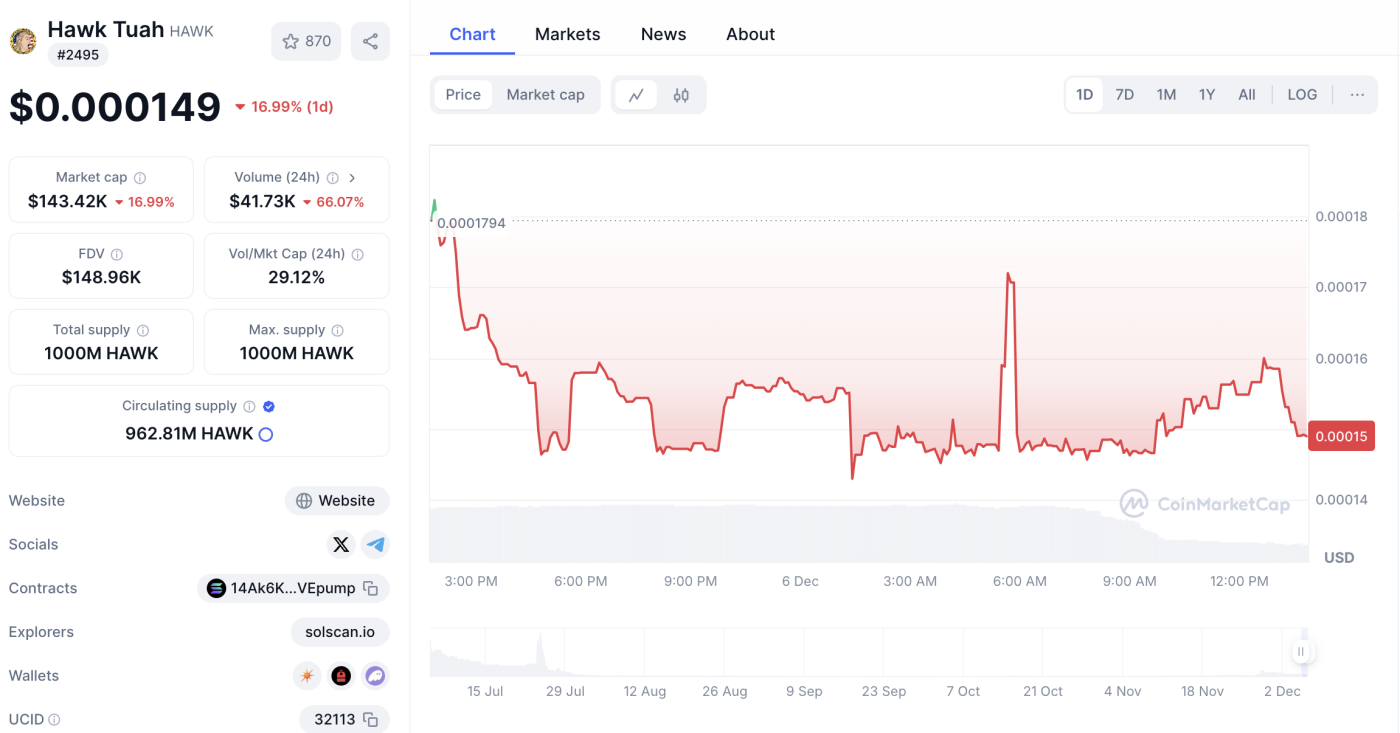This screenshot has width=1400, height=733.
Task: Click the current price tag 0.00015
Action: pyautogui.click(x=1341, y=436)
